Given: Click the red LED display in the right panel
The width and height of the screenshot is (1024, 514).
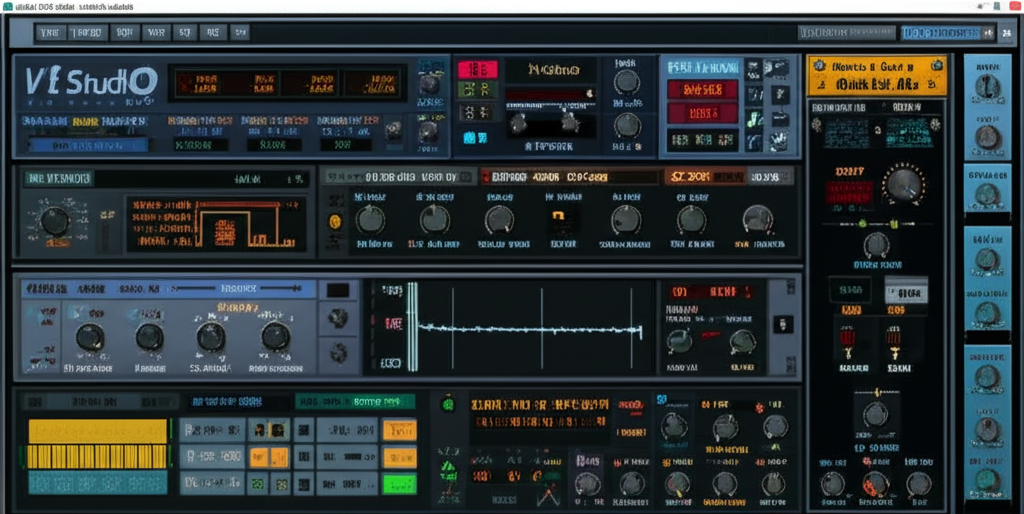Looking at the screenshot, I should coord(849,193).
